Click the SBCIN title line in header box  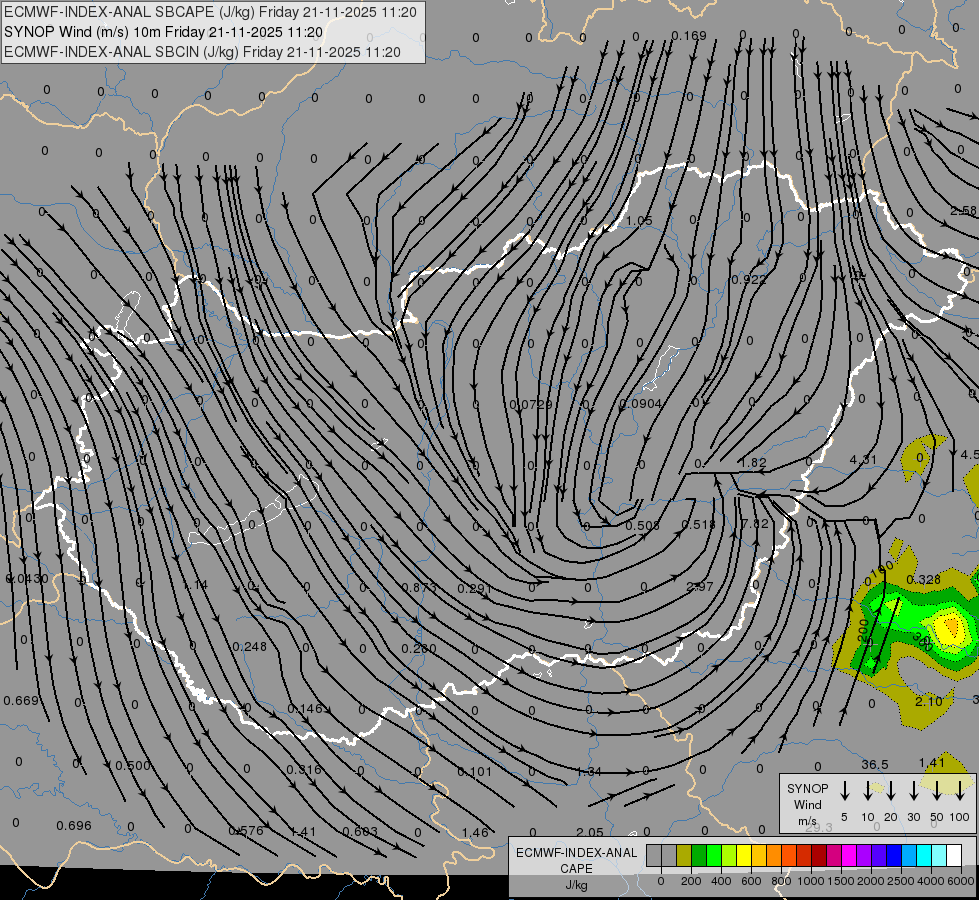pyautogui.click(x=202, y=52)
